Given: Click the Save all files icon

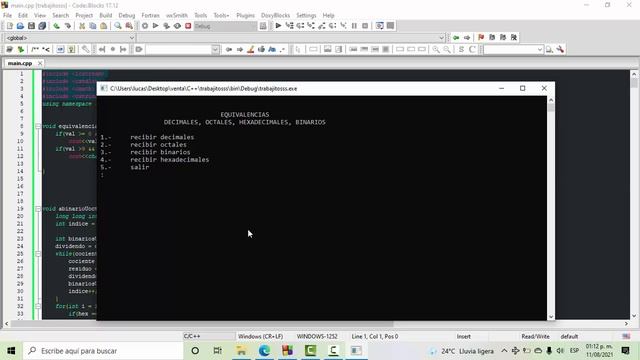Looking at the screenshot, I should pyautogui.click(x=42, y=26).
